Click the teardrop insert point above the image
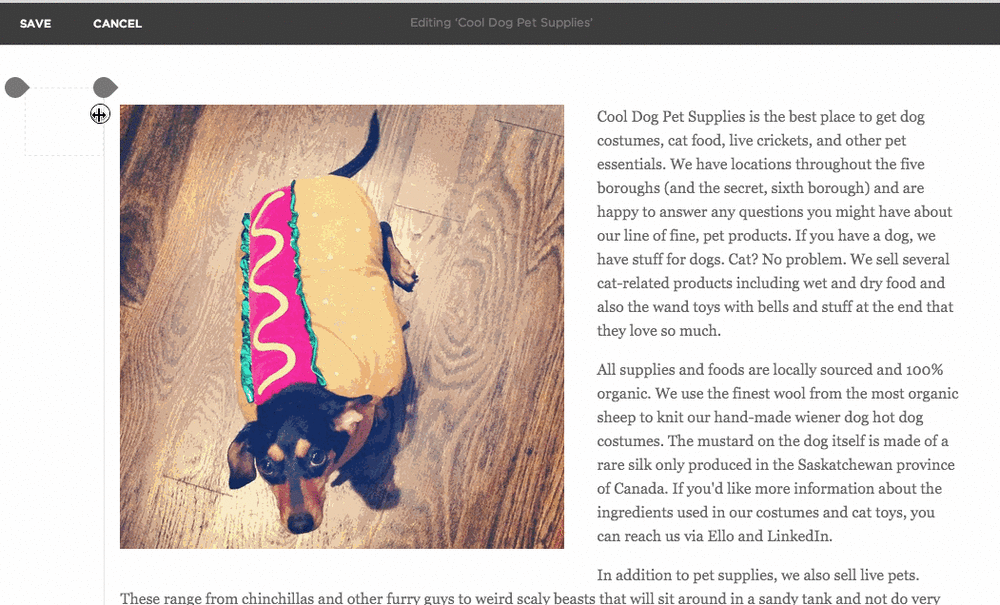1000x605 pixels. (105, 87)
